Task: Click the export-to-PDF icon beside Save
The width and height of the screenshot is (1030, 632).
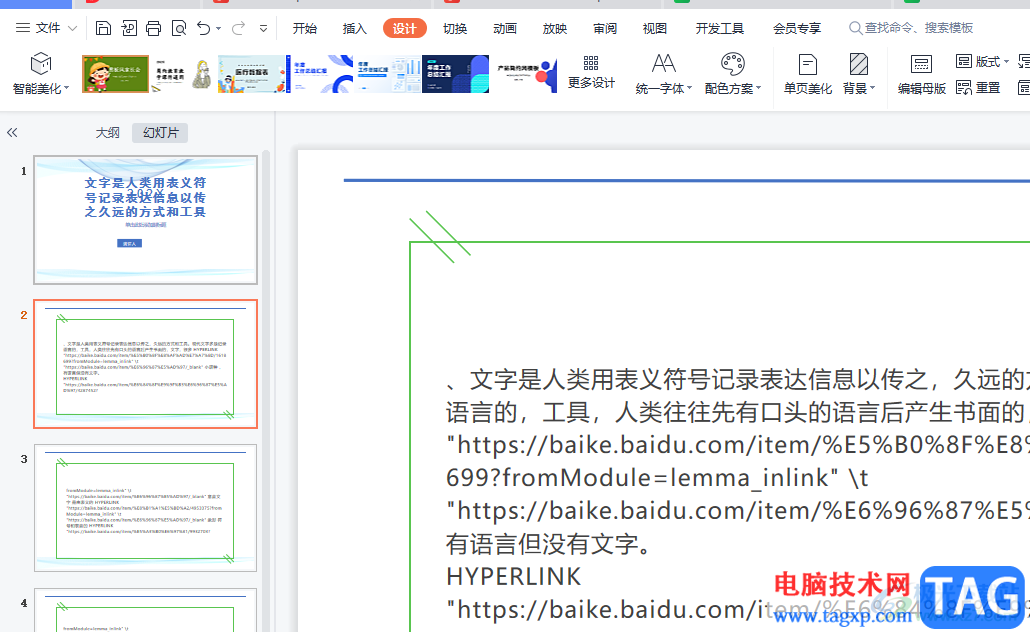Action: 129,28
